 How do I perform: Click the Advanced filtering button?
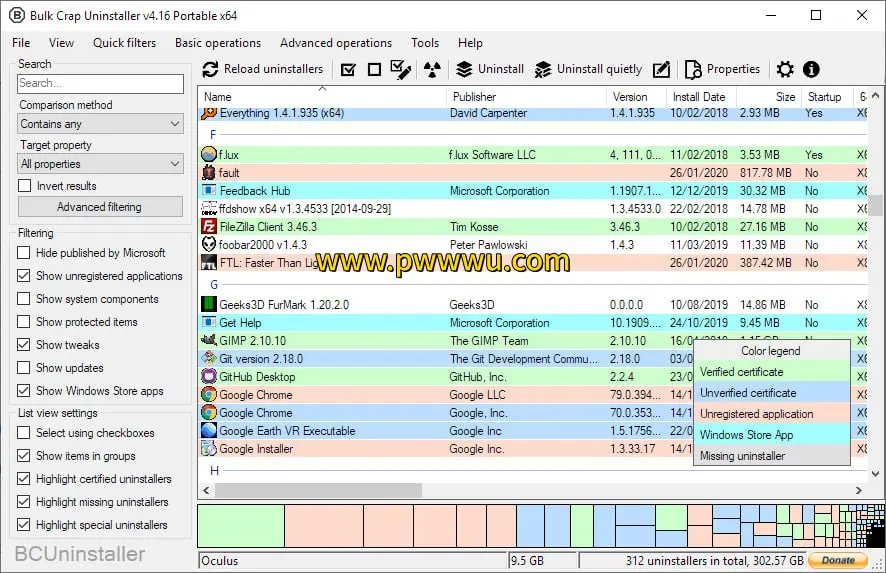pos(100,207)
